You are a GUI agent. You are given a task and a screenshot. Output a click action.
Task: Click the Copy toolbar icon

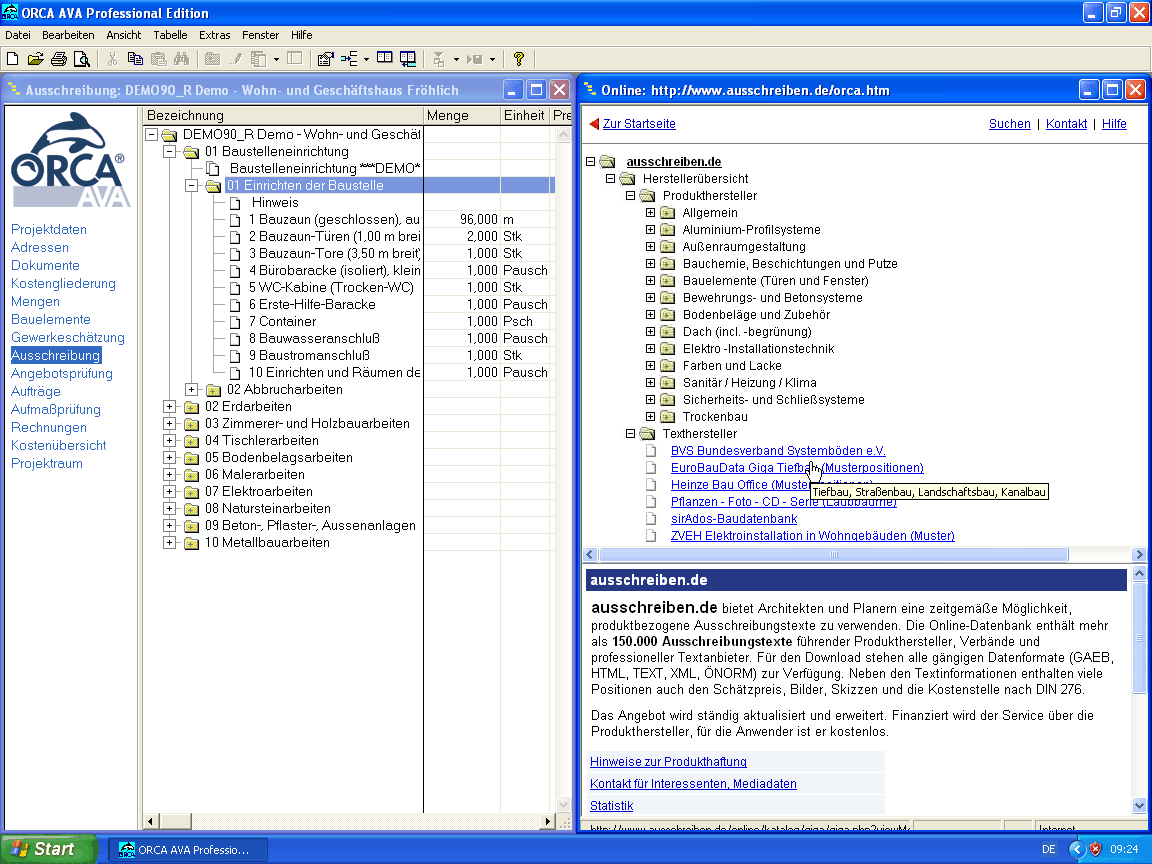[135, 59]
